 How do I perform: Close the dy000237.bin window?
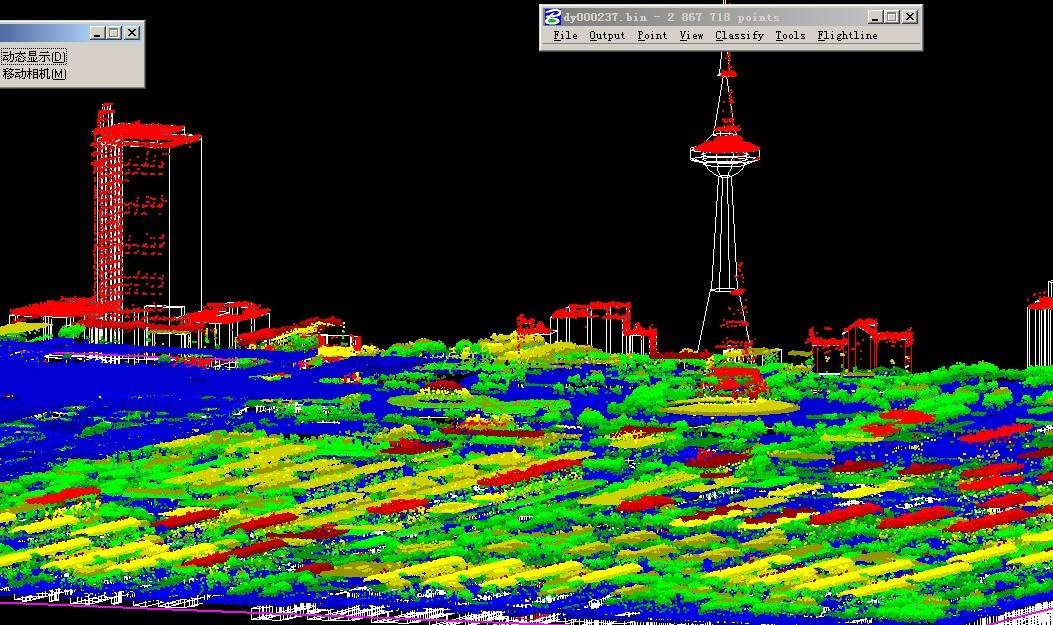(x=909, y=17)
